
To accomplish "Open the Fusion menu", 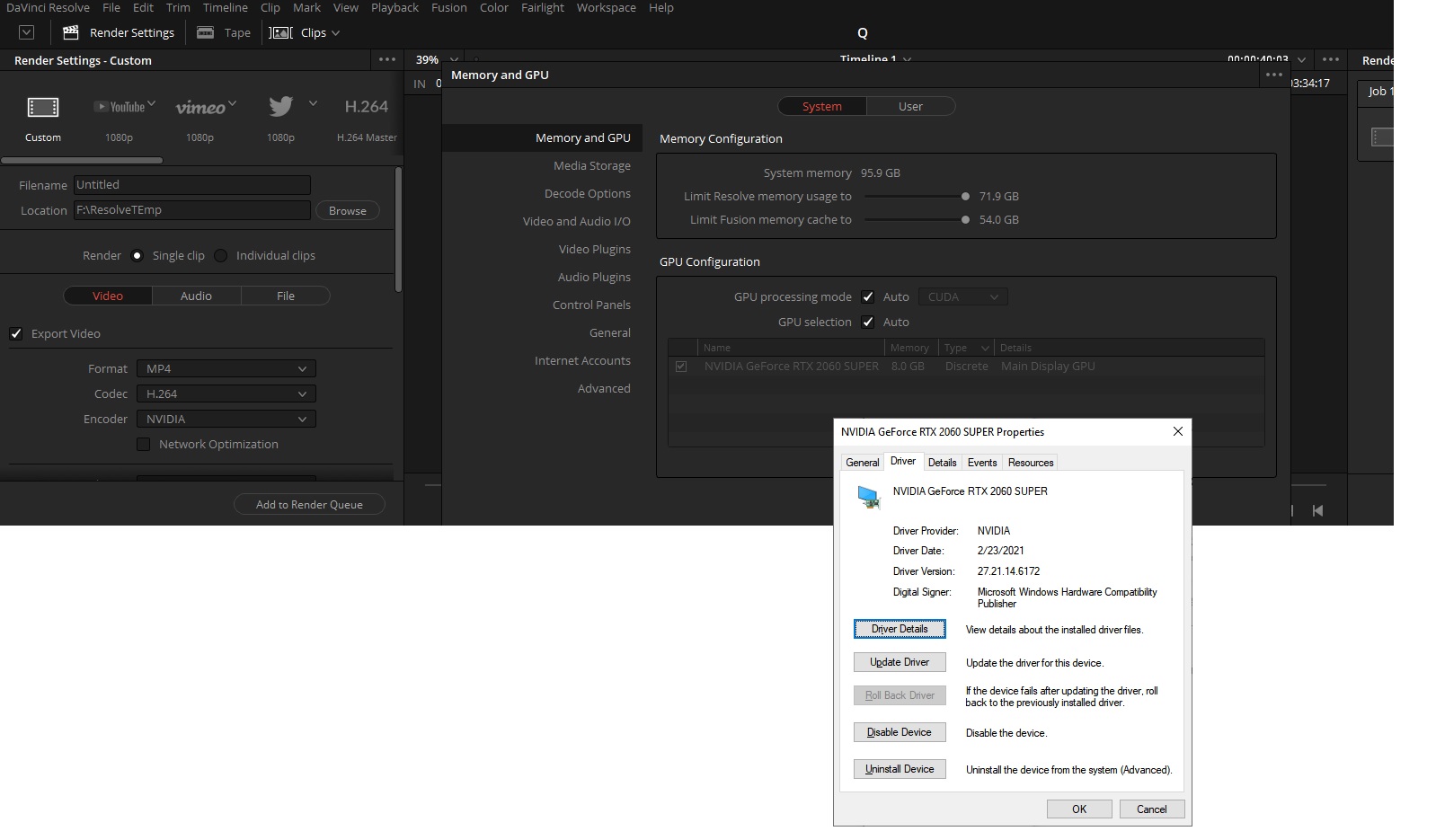I will click(449, 7).
